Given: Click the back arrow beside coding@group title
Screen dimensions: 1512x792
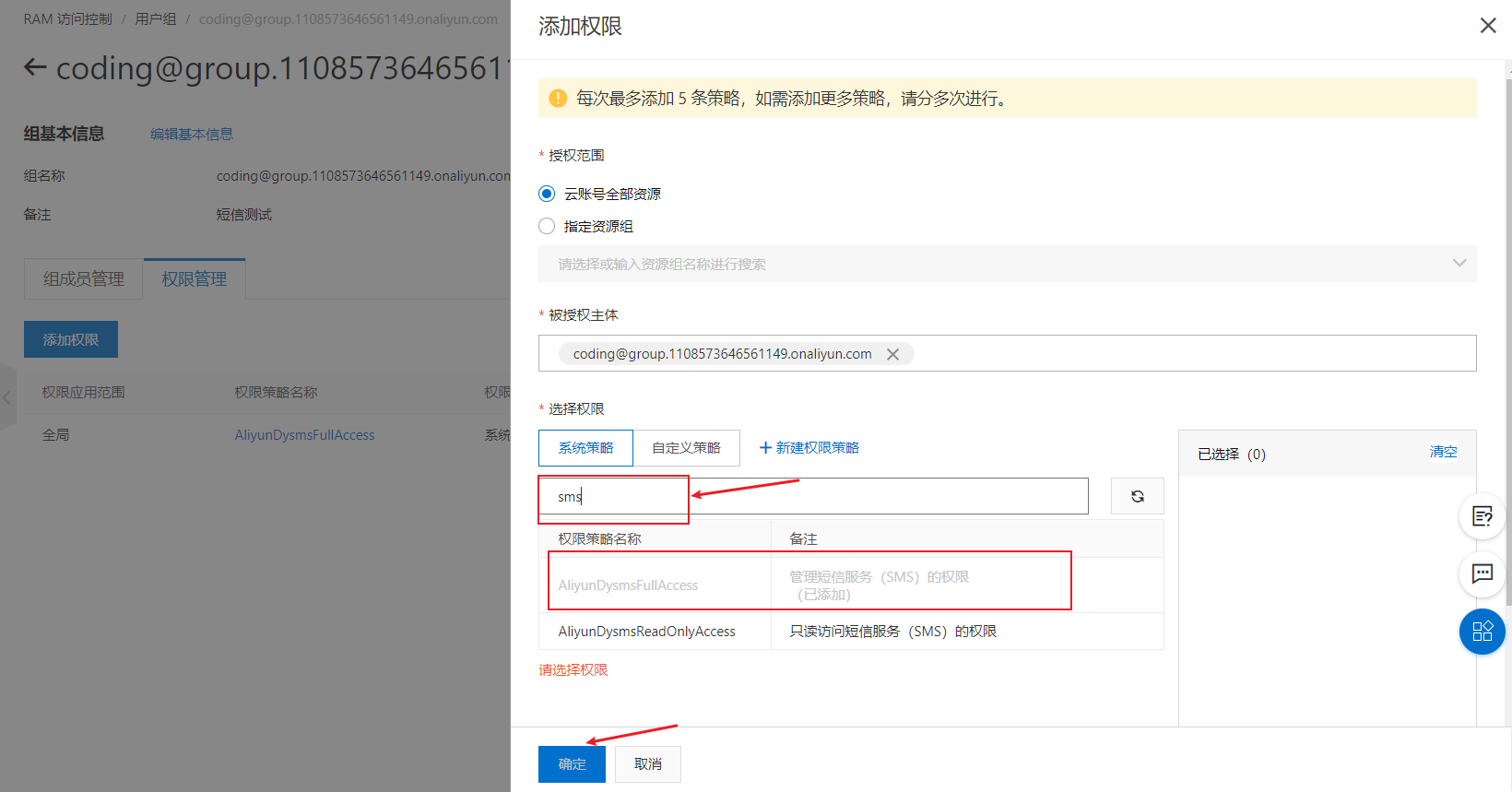Looking at the screenshot, I should pyautogui.click(x=35, y=67).
